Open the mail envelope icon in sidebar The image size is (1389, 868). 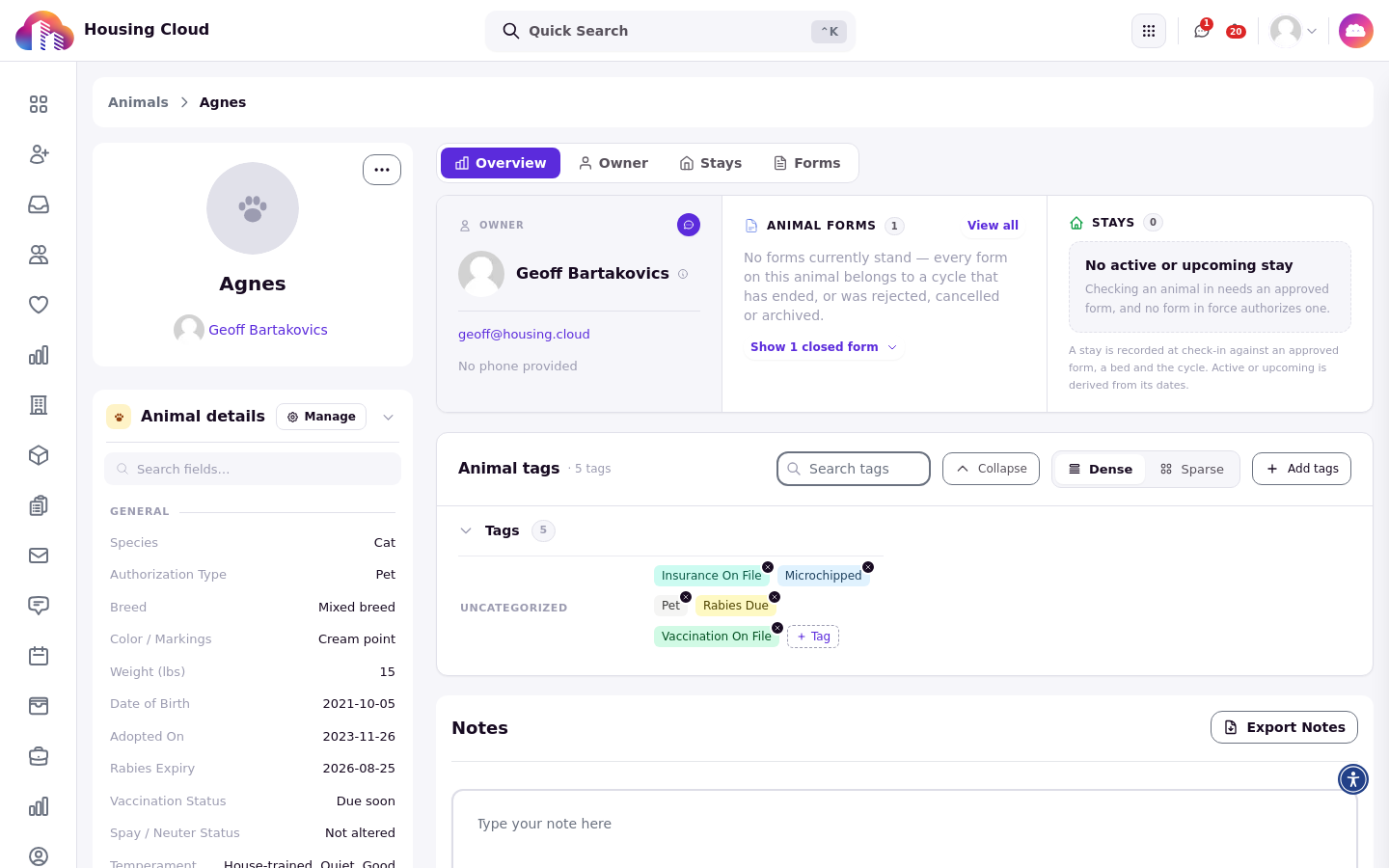tap(39, 556)
